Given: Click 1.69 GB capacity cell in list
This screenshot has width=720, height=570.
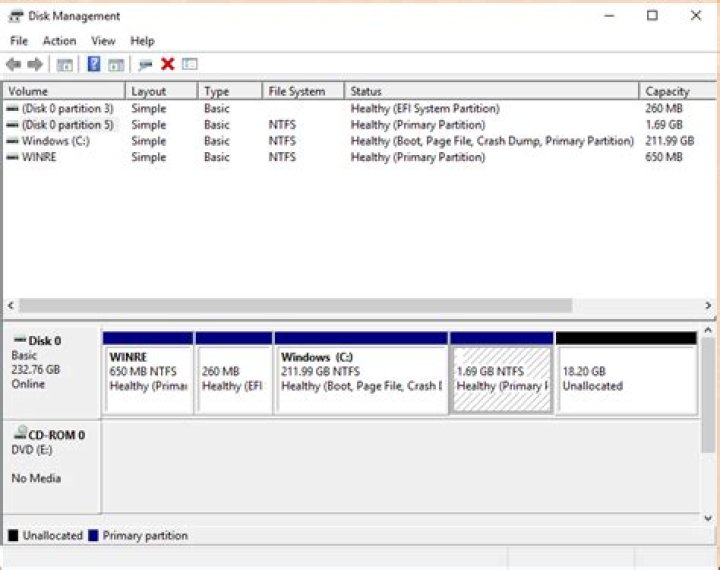Looking at the screenshot, I should click(664, 124).
